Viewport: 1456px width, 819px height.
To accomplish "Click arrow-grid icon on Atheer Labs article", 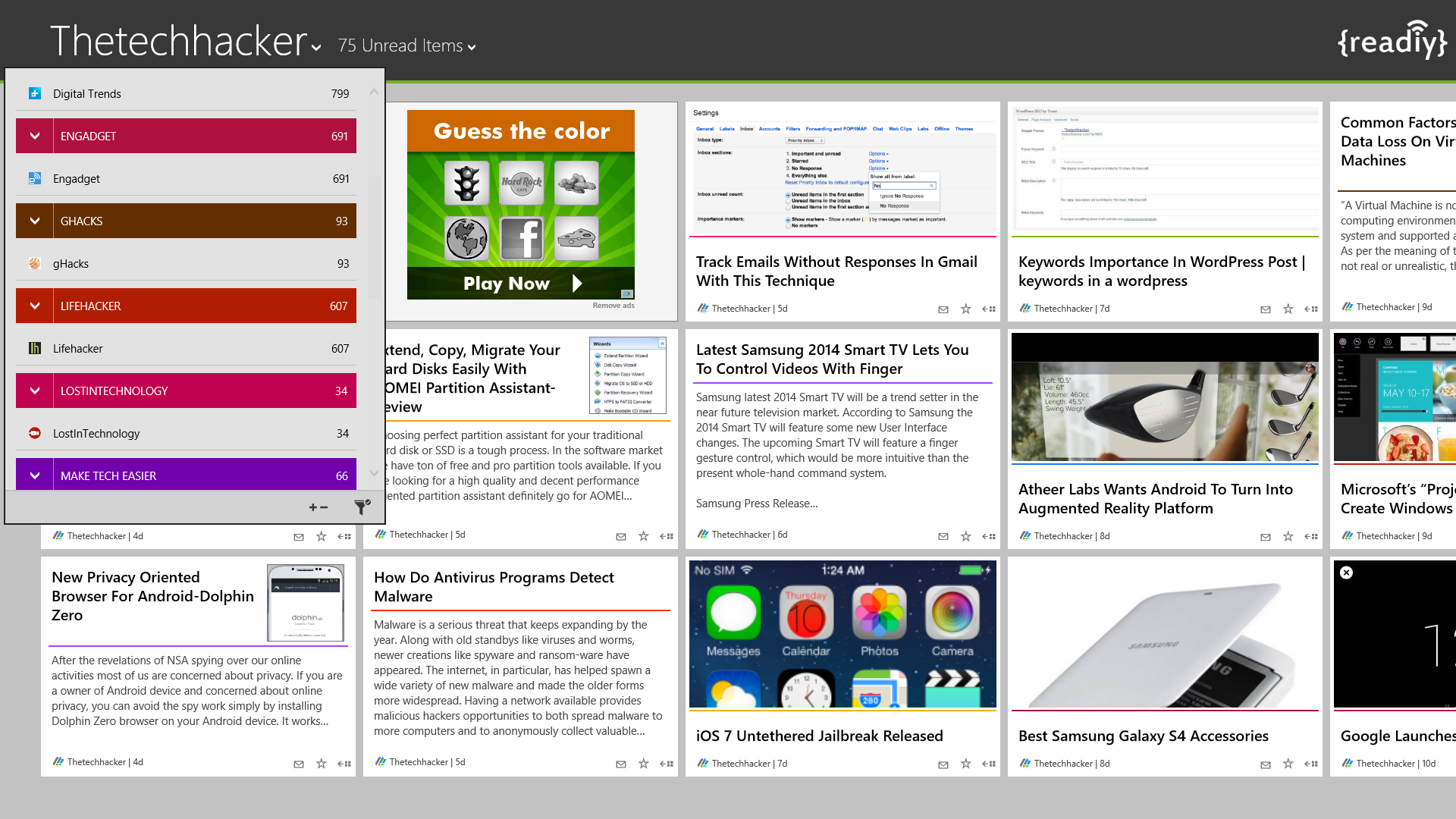I will [x=1311, y=537].
